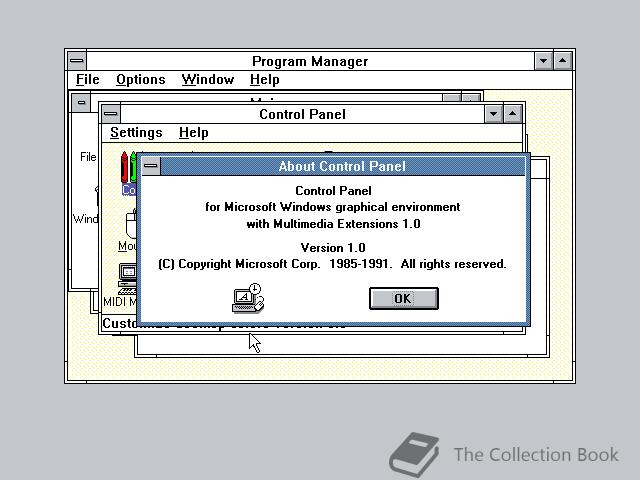The height and width of the screenshot is (480, 640).
Task: Open Help menu in Program Manager
Action: [x=264, y=79]
